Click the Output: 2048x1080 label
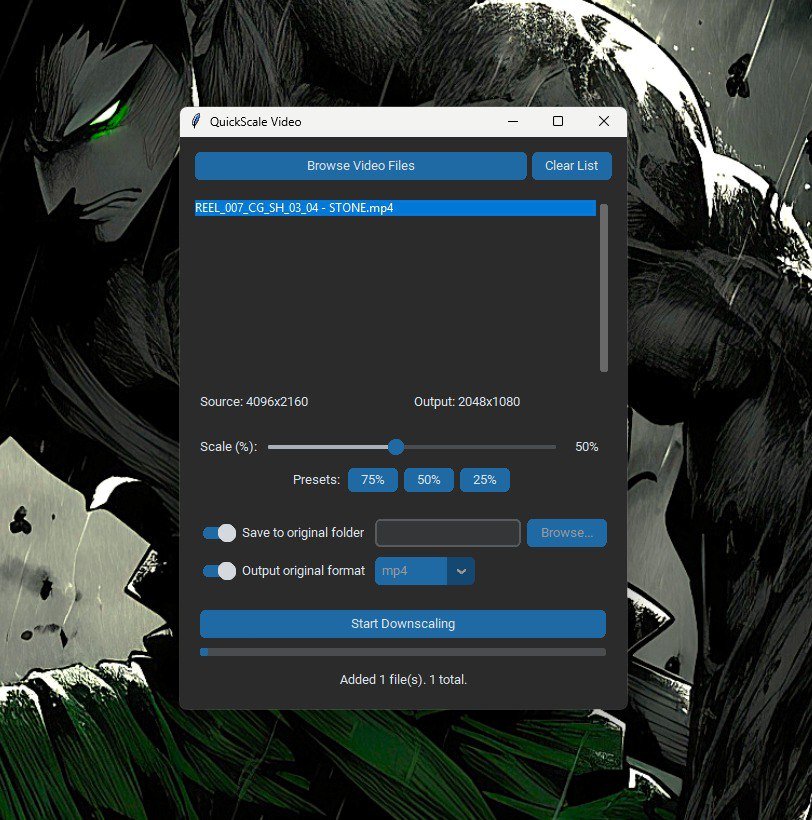The image size is (812, 820). click(x=467, y=402)
